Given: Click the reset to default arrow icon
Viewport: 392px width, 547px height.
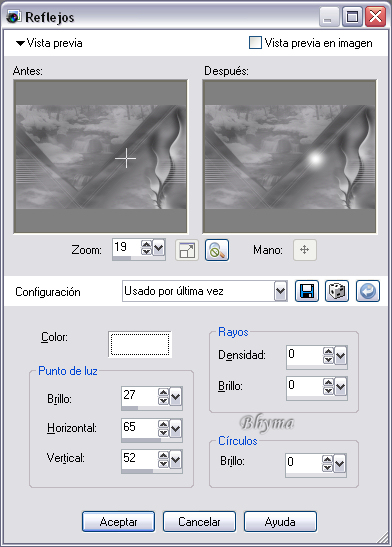Looking at the screenshot, I should (x=368, y=291).
